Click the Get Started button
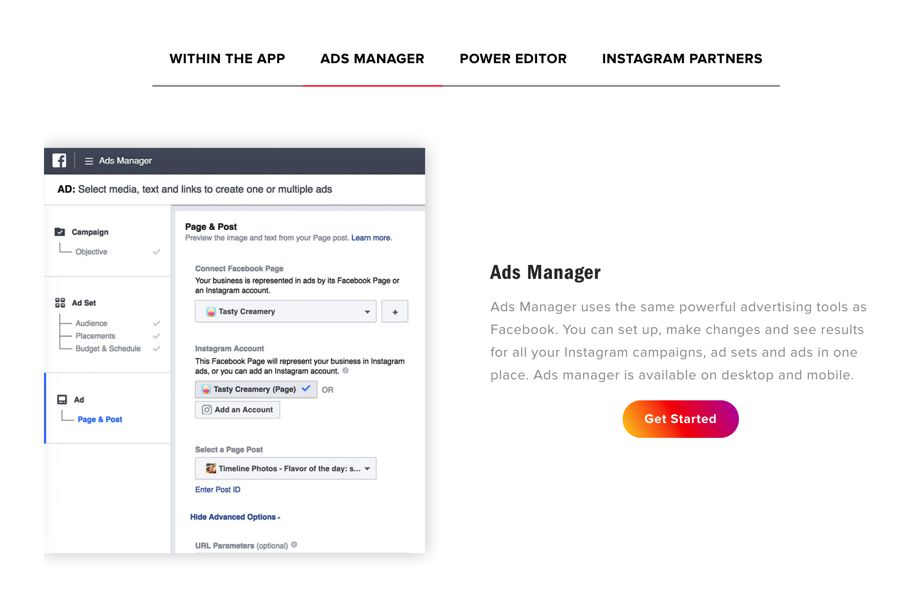This screenshot has width=900, height=598. [x=680, y=419]
